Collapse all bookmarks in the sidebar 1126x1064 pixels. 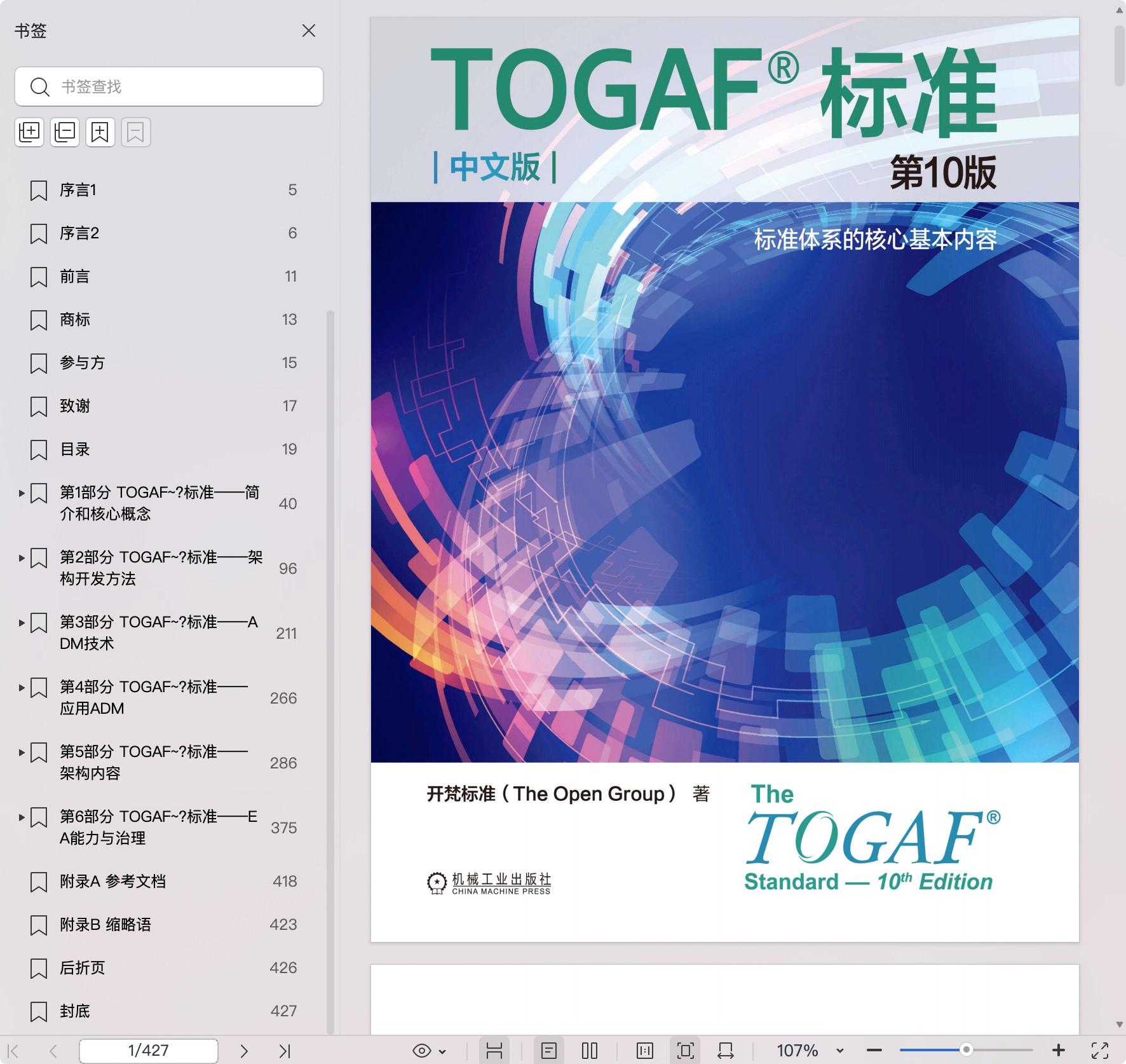[x=65, y=132]
